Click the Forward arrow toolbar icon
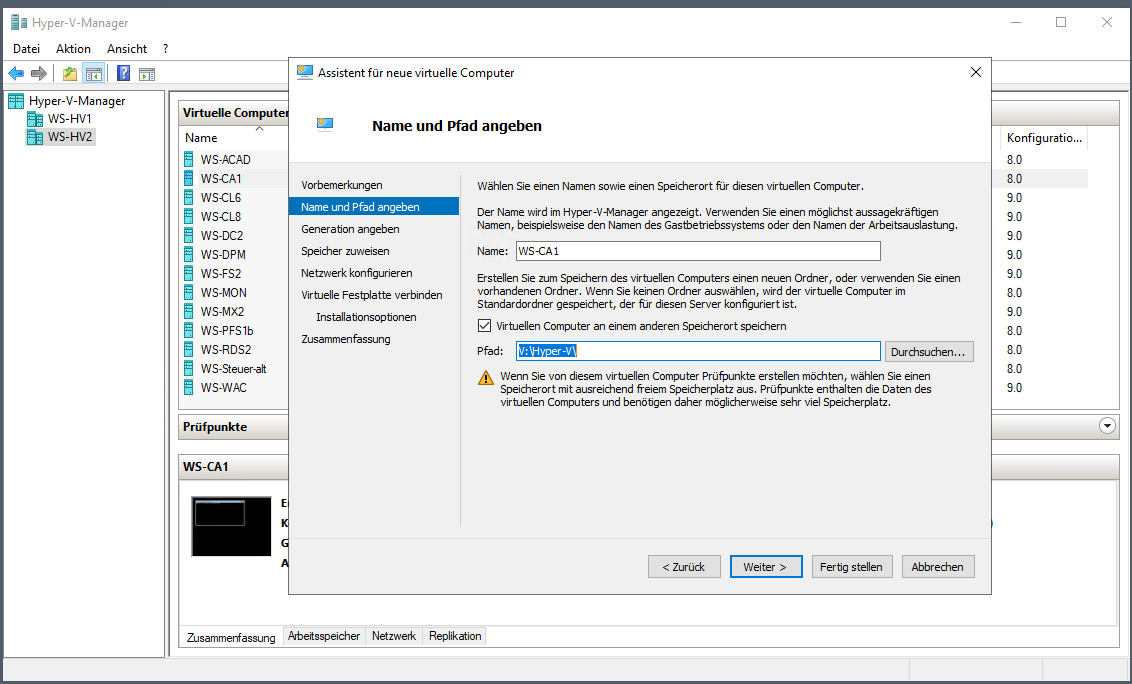 [x=39, y=74]
